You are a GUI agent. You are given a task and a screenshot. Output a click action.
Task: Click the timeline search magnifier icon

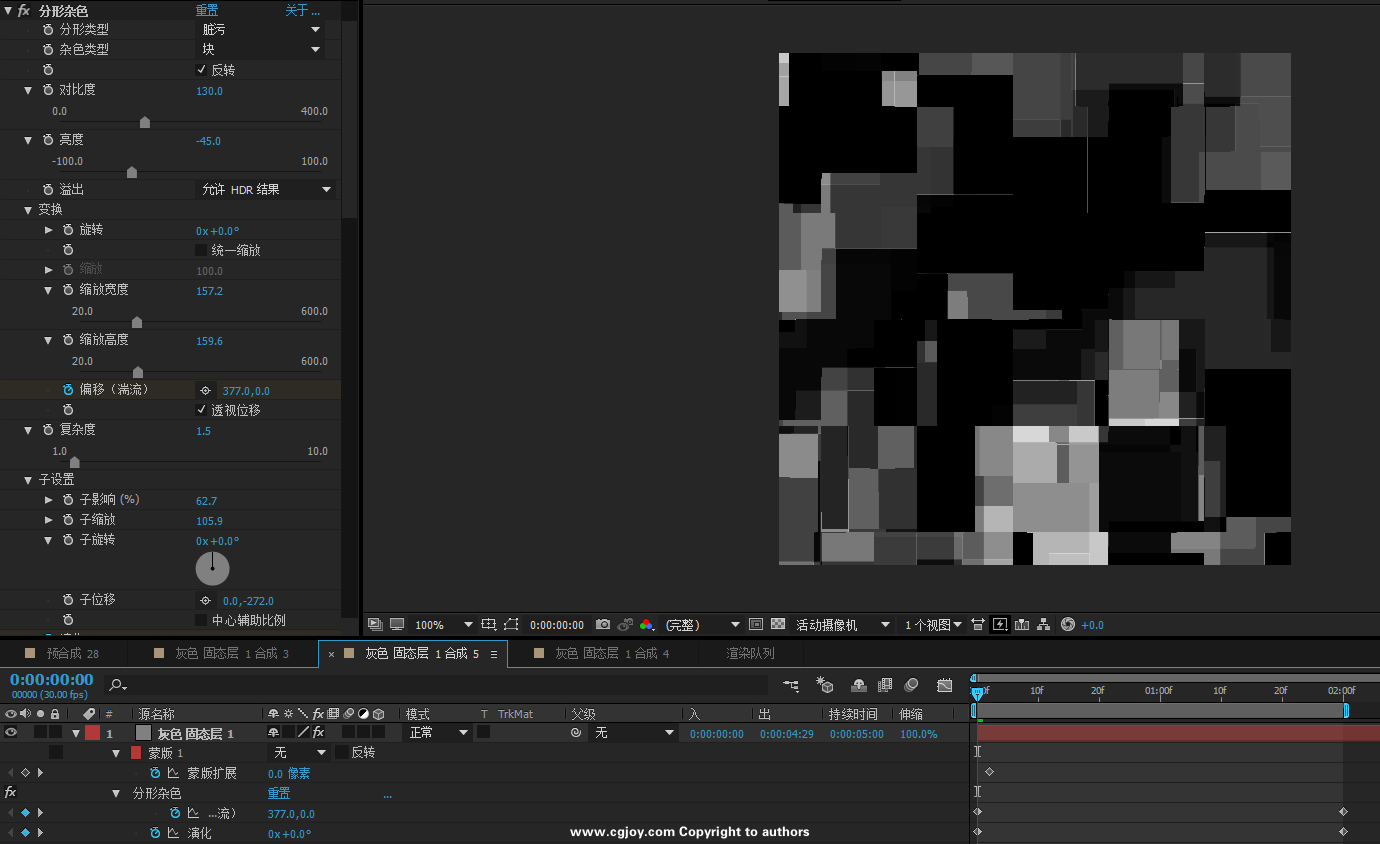[117, 685]
